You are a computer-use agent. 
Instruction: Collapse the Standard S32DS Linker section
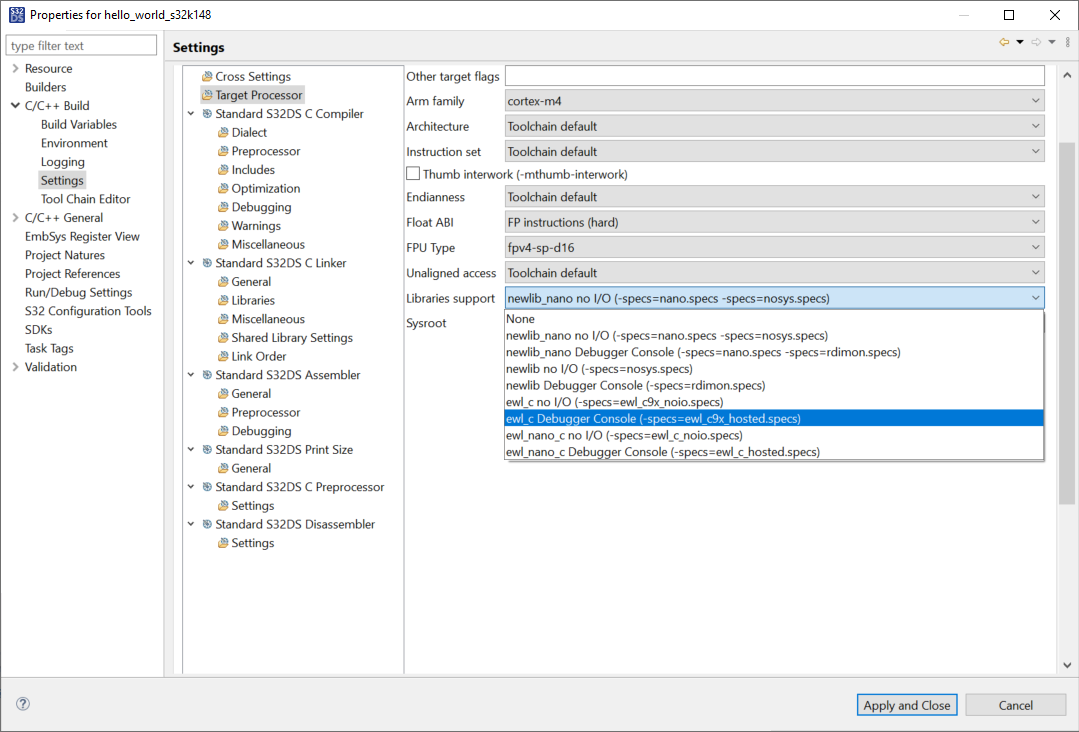pos(191,262)
